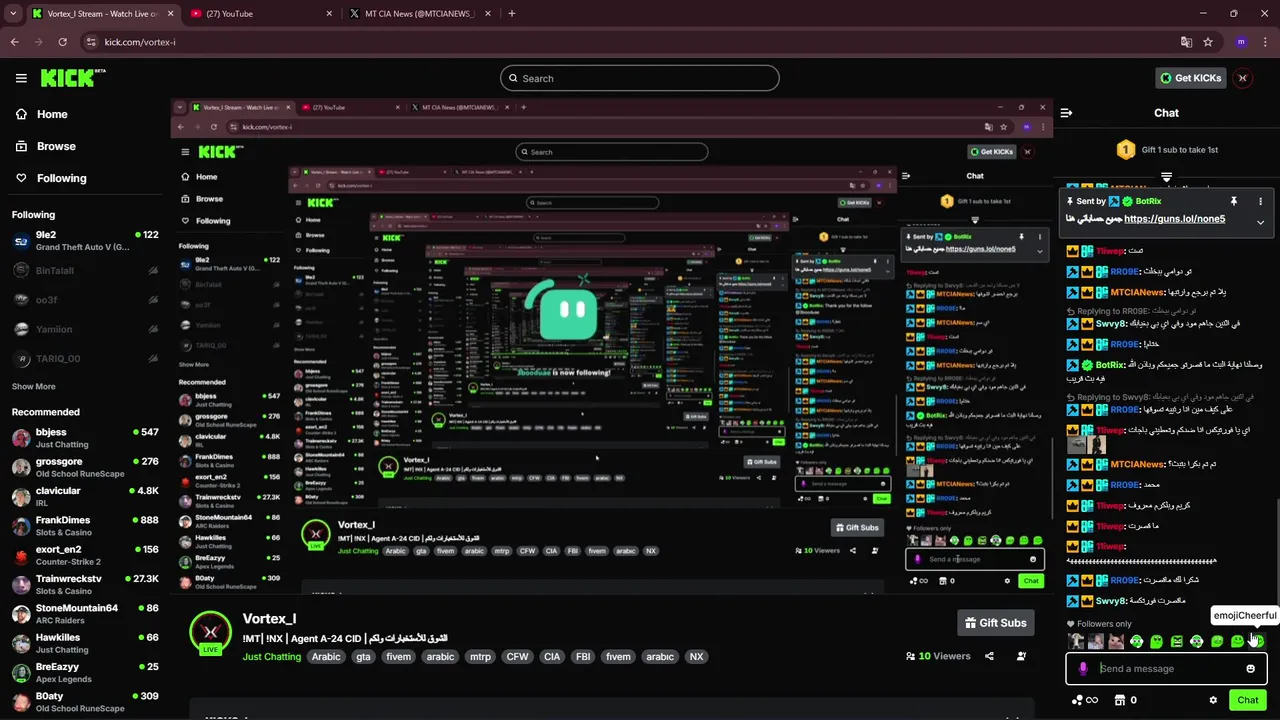Select the NX tag

pyautogui.click(x=697, y=657)
